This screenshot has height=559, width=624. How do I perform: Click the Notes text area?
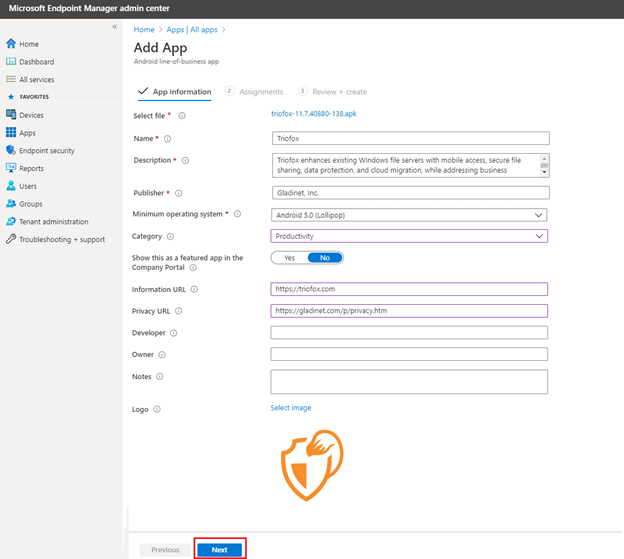click(x=409, y=382)
